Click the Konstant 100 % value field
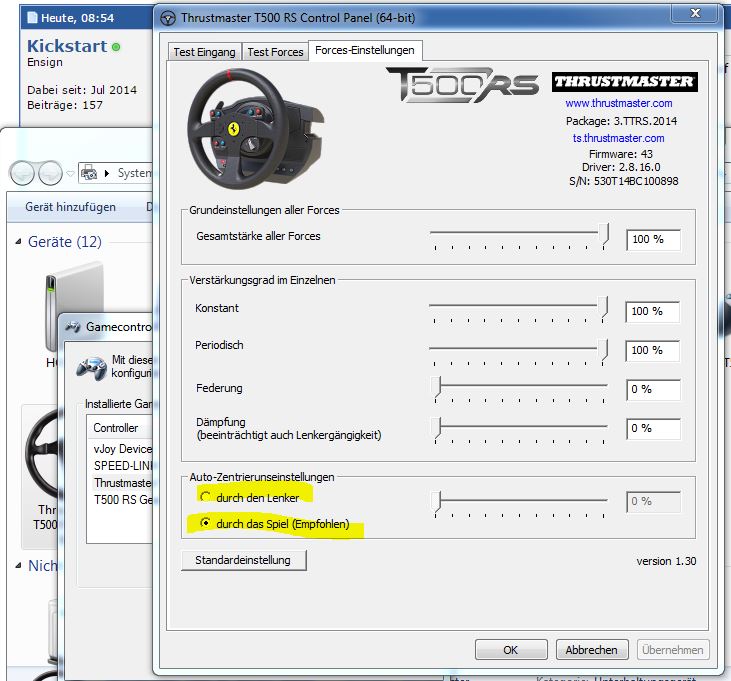The image size is (731, 681). click(x=652, y=311)
